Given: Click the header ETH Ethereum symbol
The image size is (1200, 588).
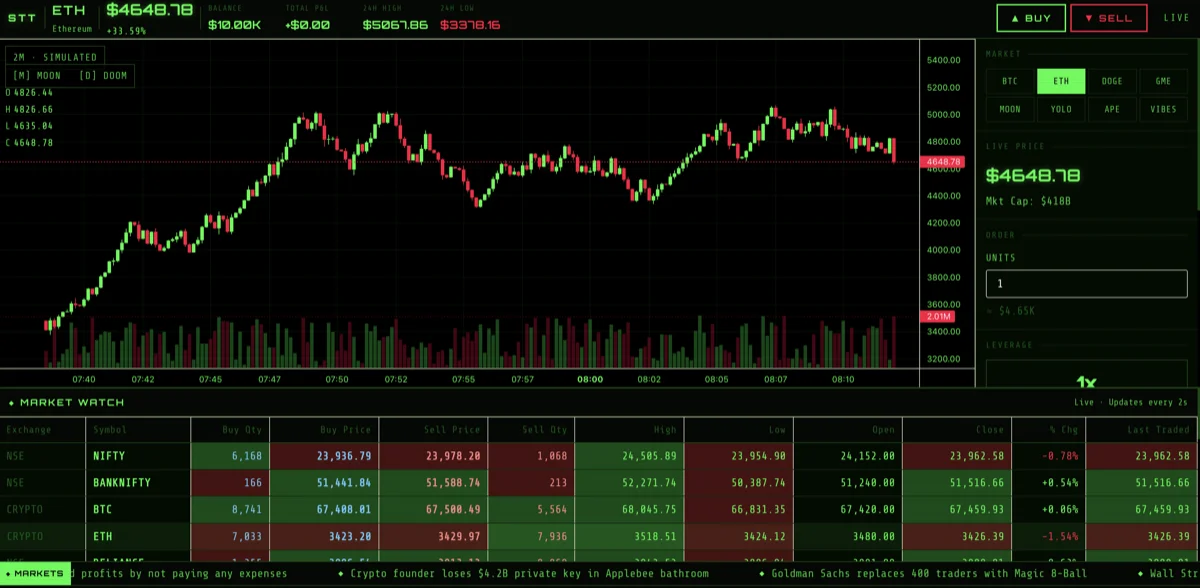Looking at the screenshot, I should 71,18.
